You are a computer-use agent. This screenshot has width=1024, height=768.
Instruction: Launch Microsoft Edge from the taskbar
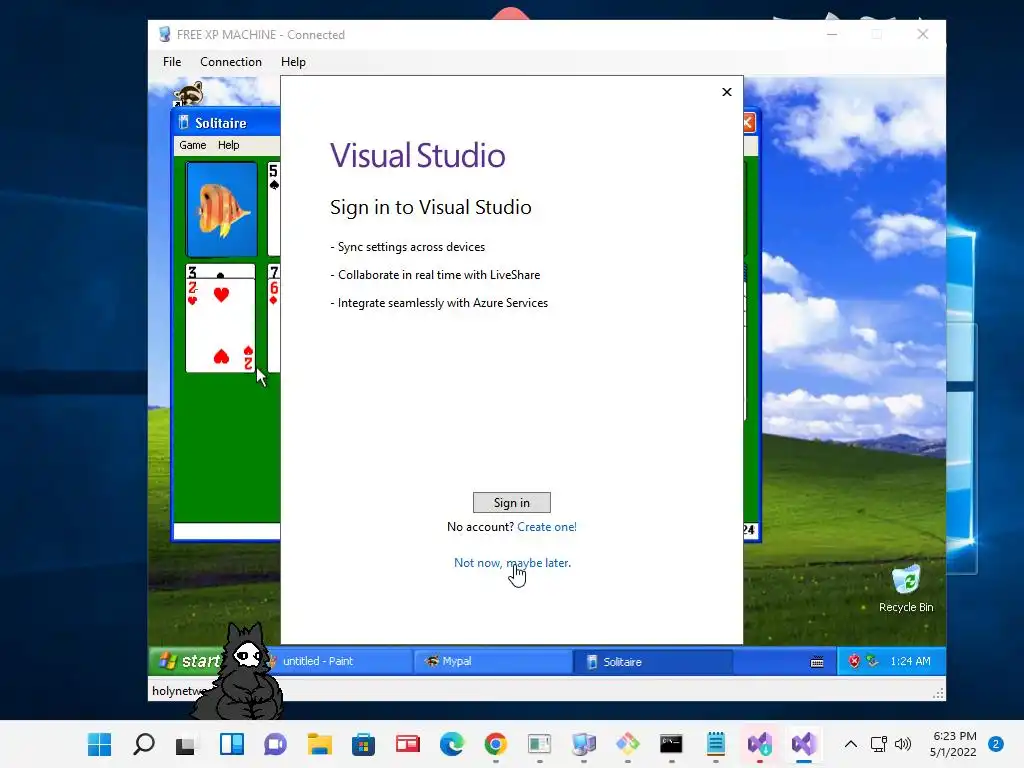pyautogui.click(x=451, y=744)
